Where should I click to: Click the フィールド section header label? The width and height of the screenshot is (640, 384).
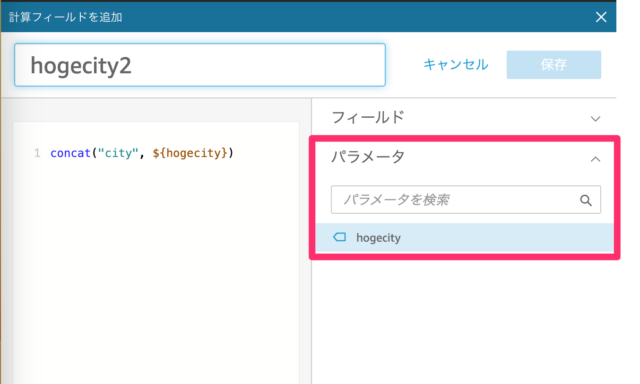[368, 118]
